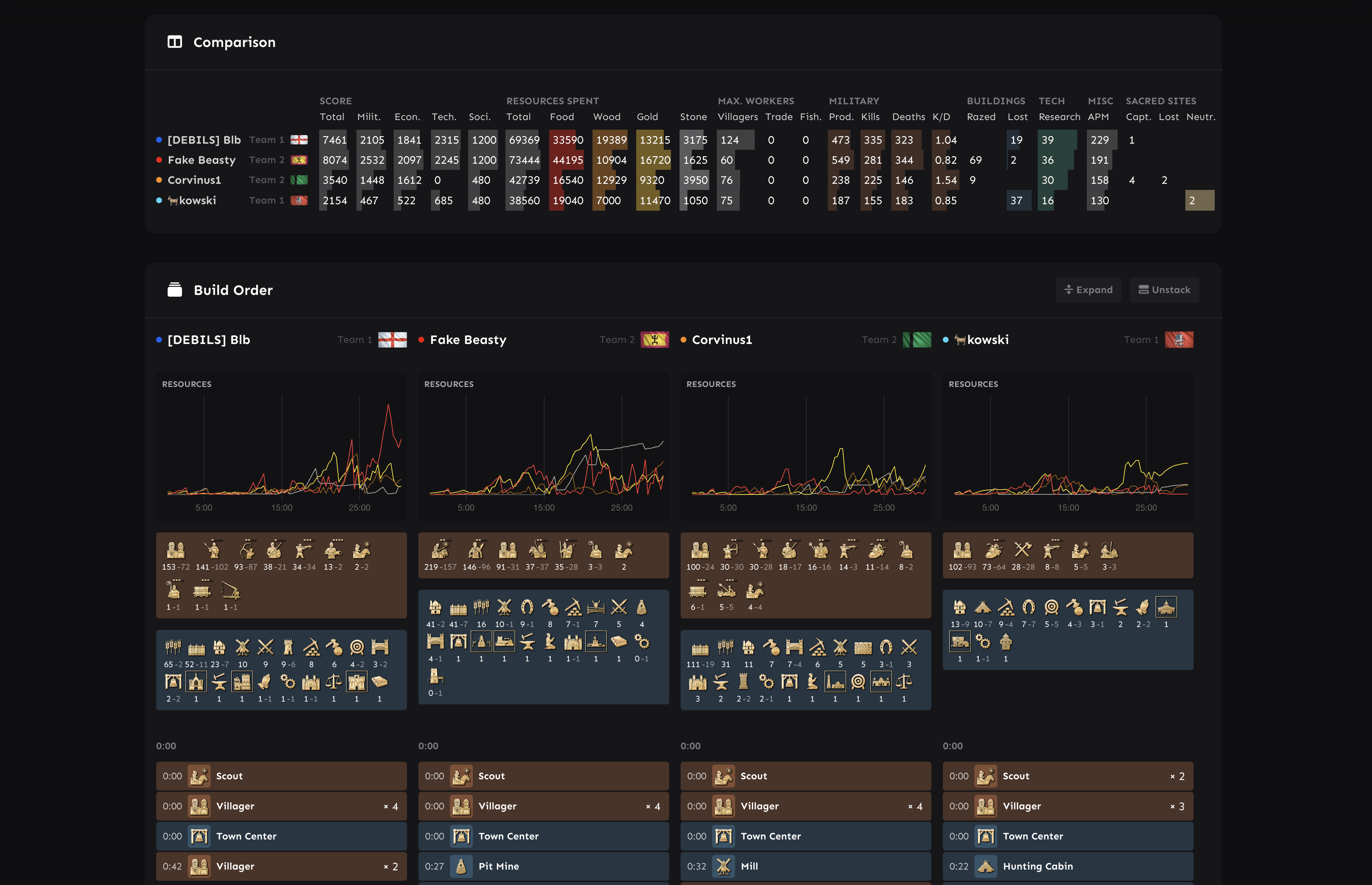Click the Total score column header
The image size is (1372, 885).
coord(331,117)
